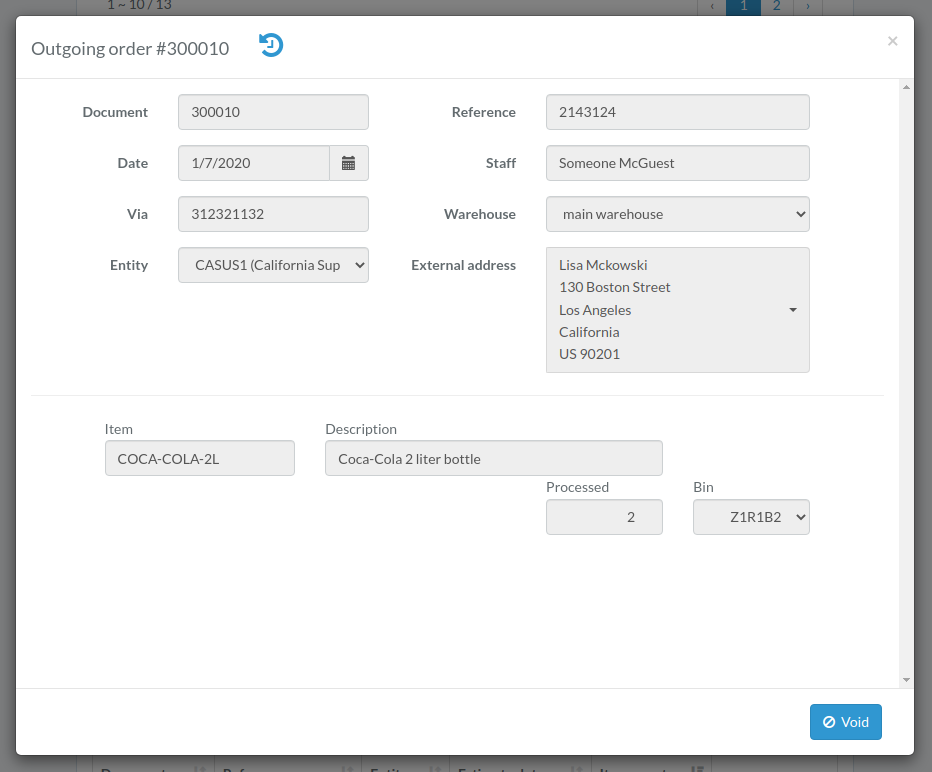The height and width of the screenshot is (772, 932).
Task: Close the outgoing order dialog
Action: tap(892, 41)
